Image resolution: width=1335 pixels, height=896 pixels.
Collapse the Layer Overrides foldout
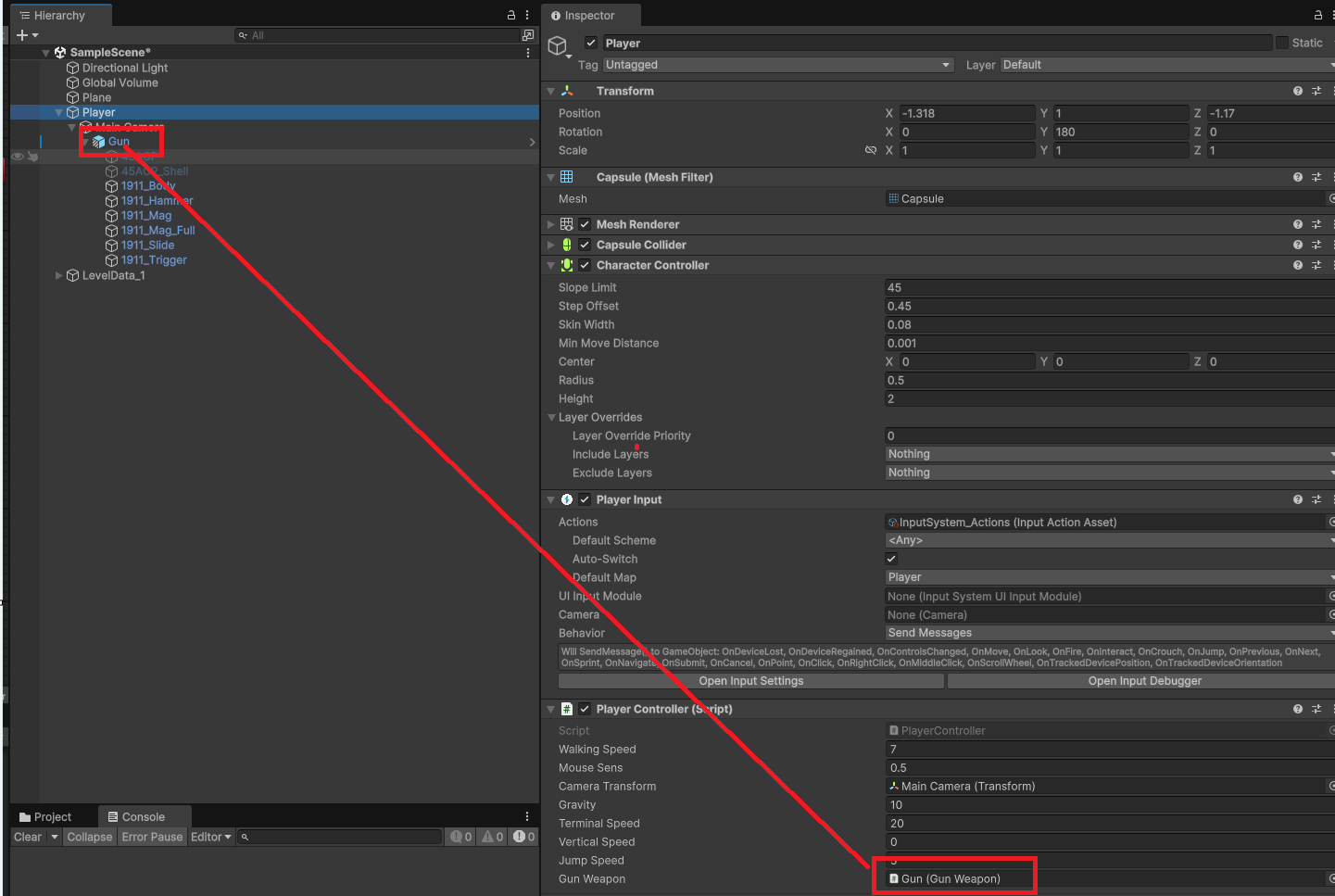pos(552,417)
